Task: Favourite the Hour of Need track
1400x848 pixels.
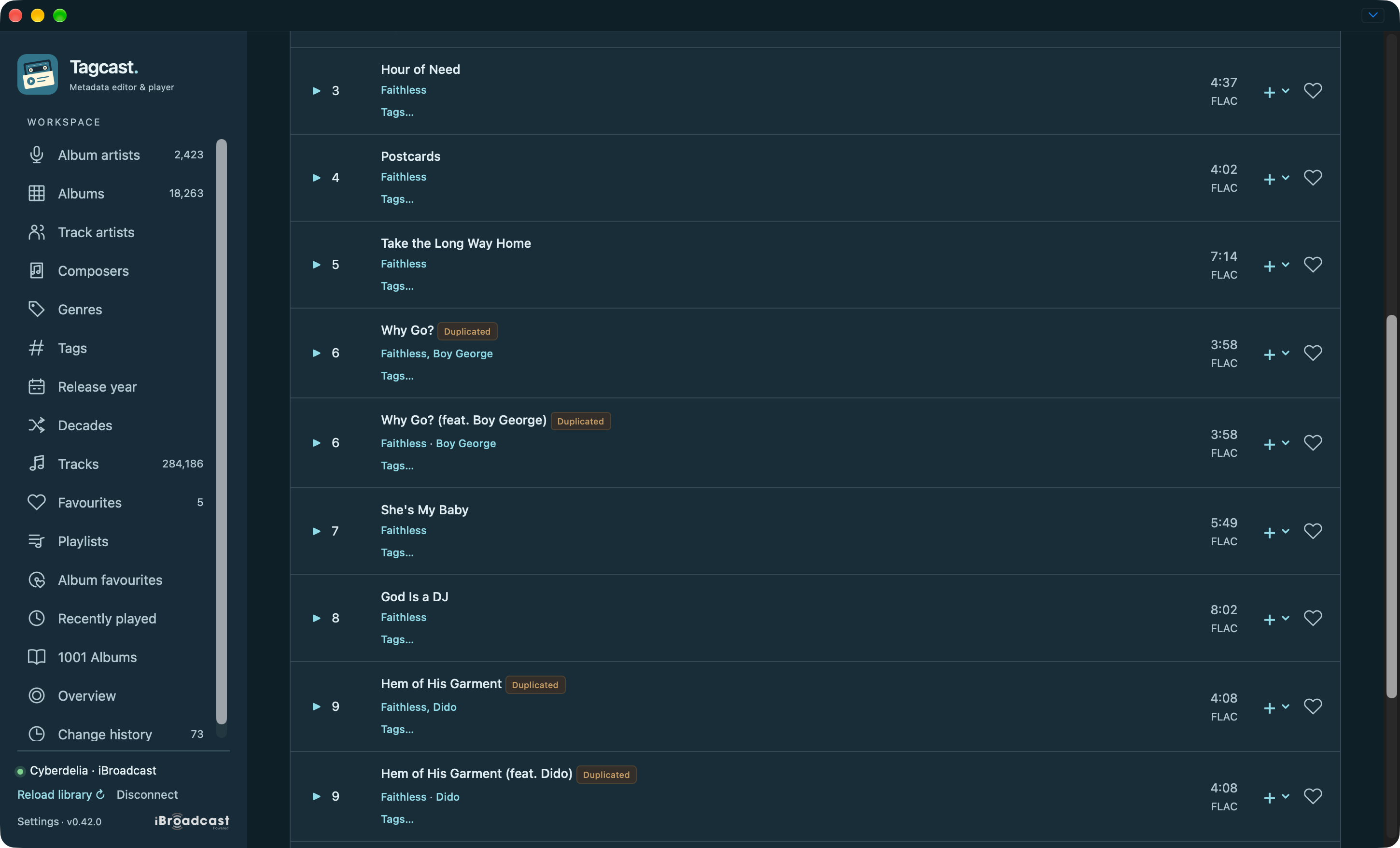Action: click(1313, 91)
